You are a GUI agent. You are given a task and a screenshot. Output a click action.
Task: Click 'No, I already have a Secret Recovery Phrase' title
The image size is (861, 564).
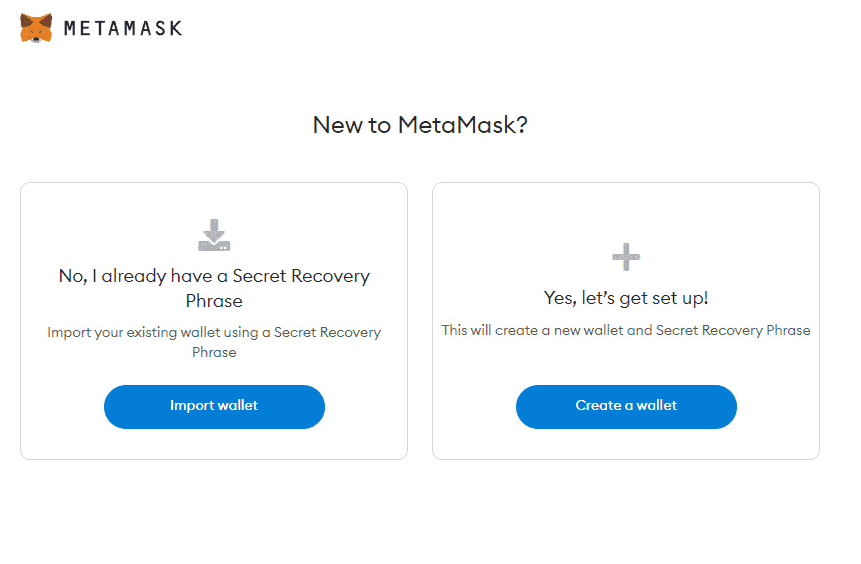214,288
